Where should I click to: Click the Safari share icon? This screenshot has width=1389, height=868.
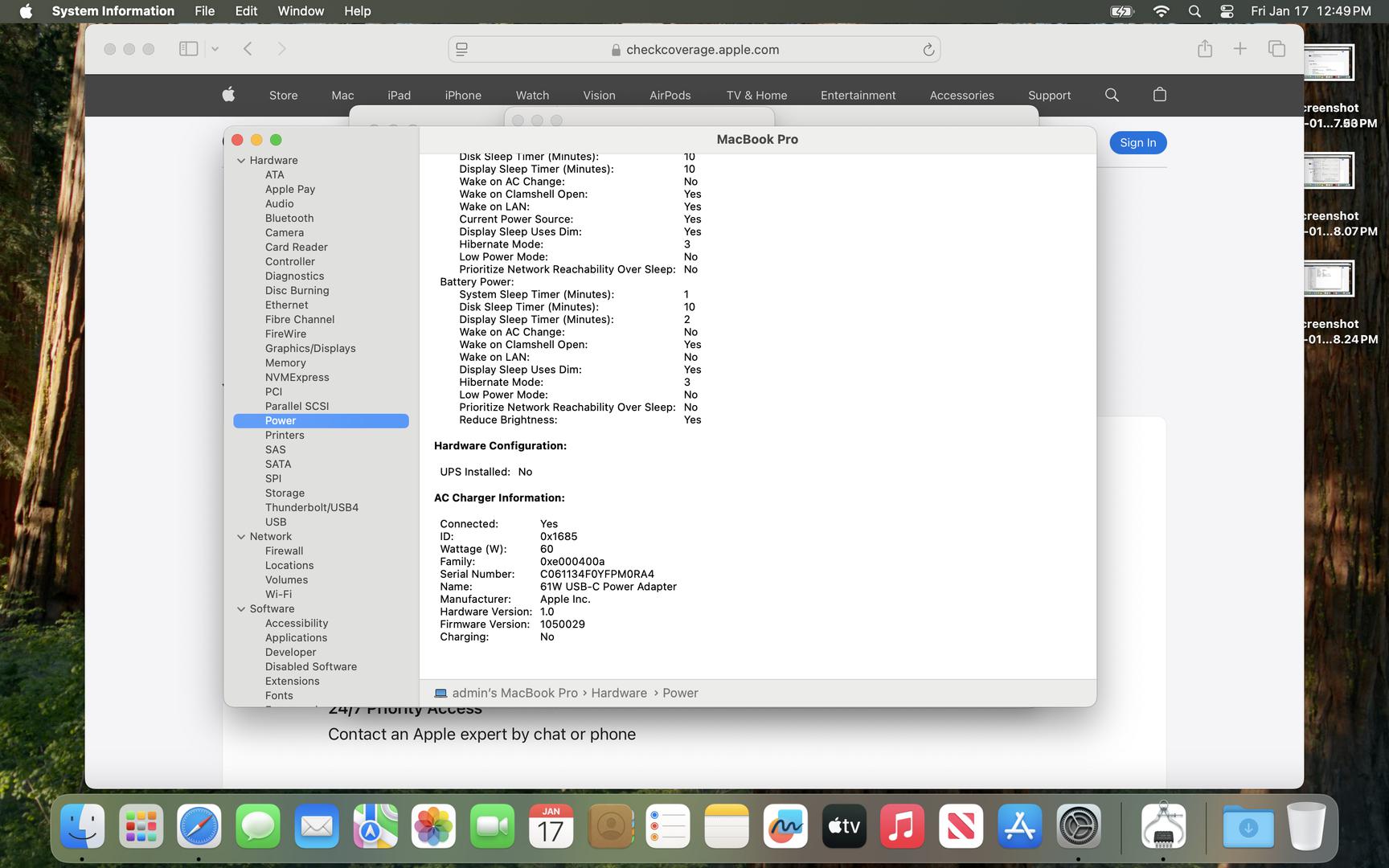click(x=1204, y=49)
